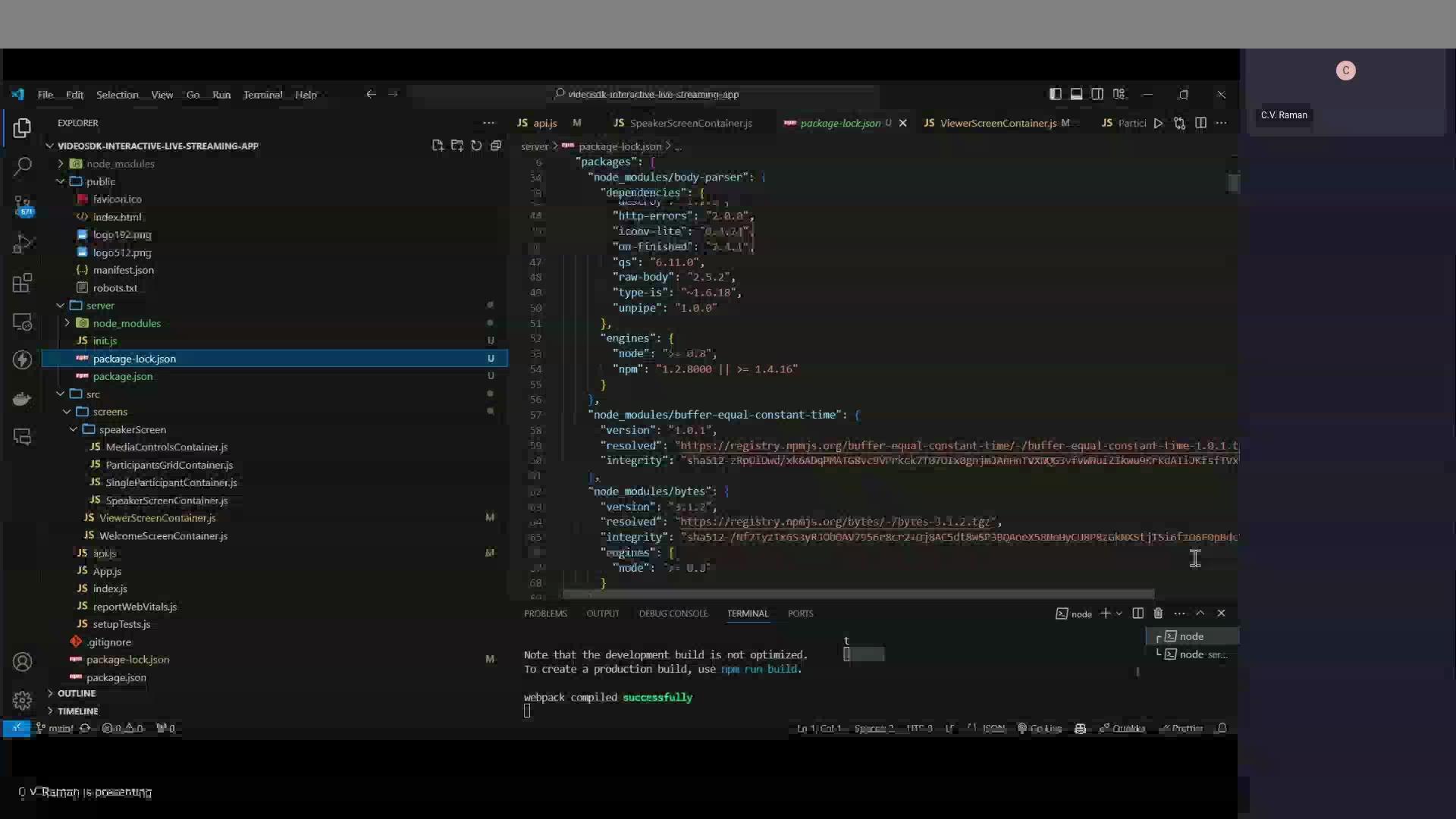Toggle primary side bar layout button

point(1055,94)
